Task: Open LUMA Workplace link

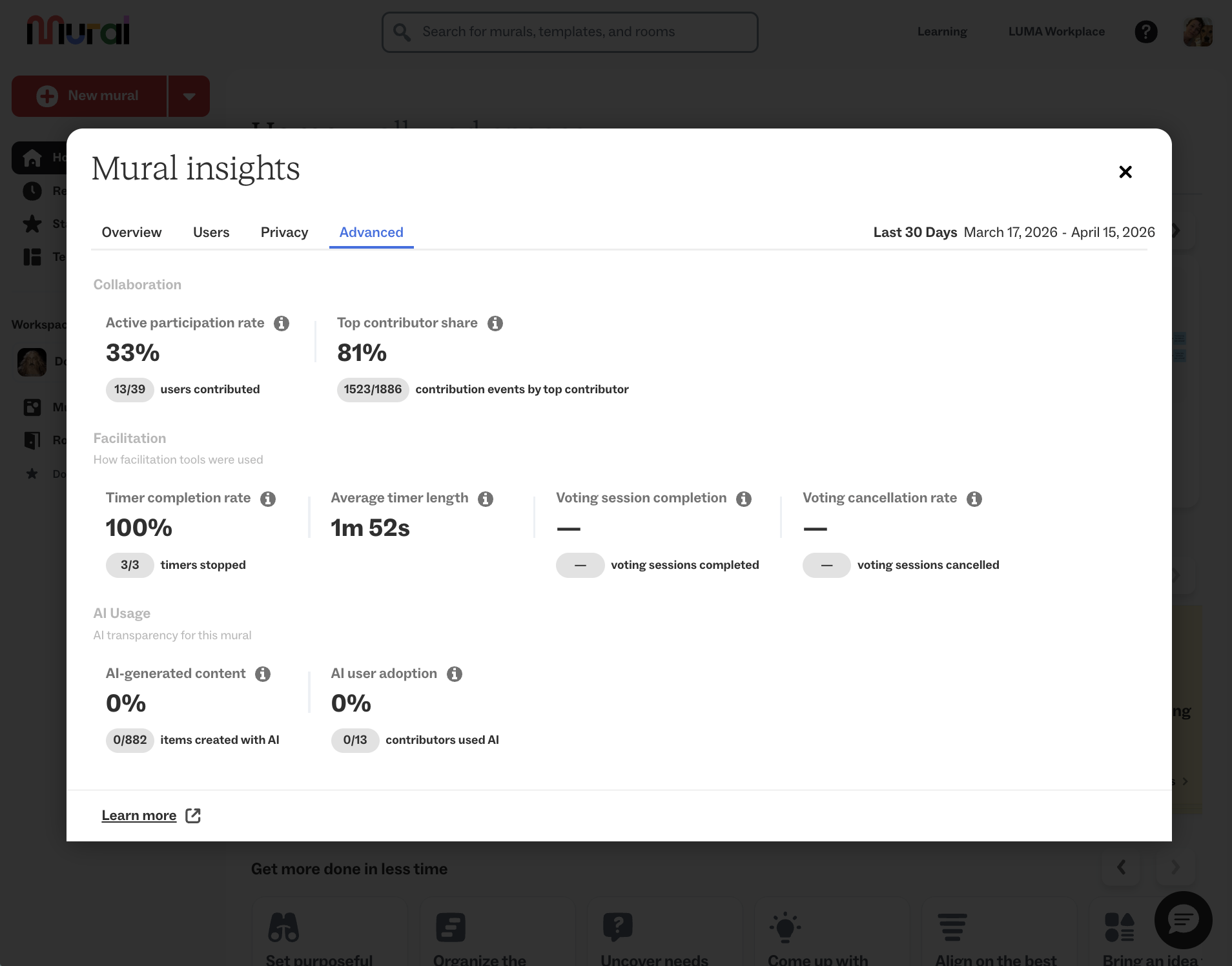Action: coord(1056,32)
